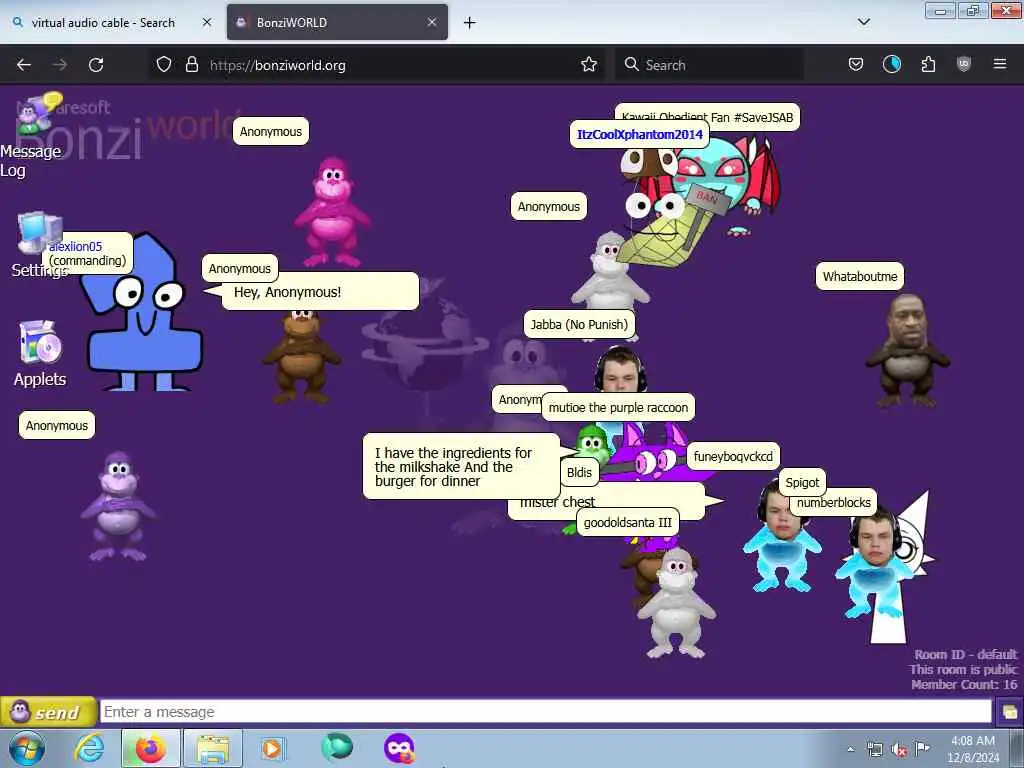The image size is (1024, 768).
Task: Switch to virtual audio cable Search tab
Action: tap(103, 23)
